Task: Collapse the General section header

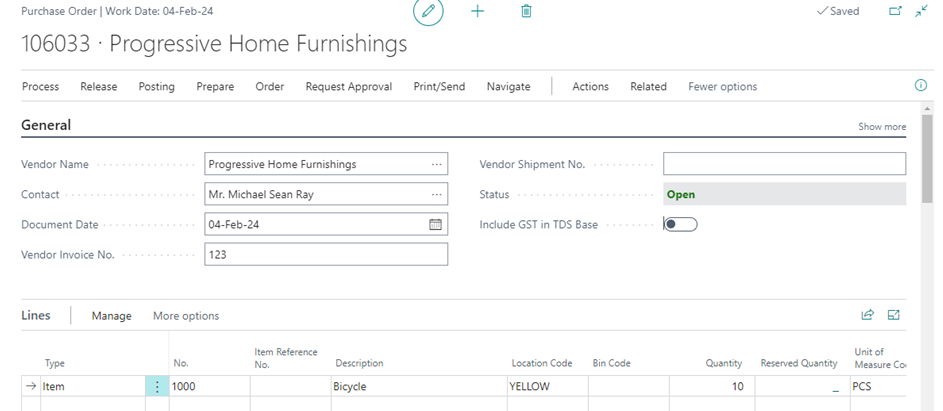Action: click(46, 125)
